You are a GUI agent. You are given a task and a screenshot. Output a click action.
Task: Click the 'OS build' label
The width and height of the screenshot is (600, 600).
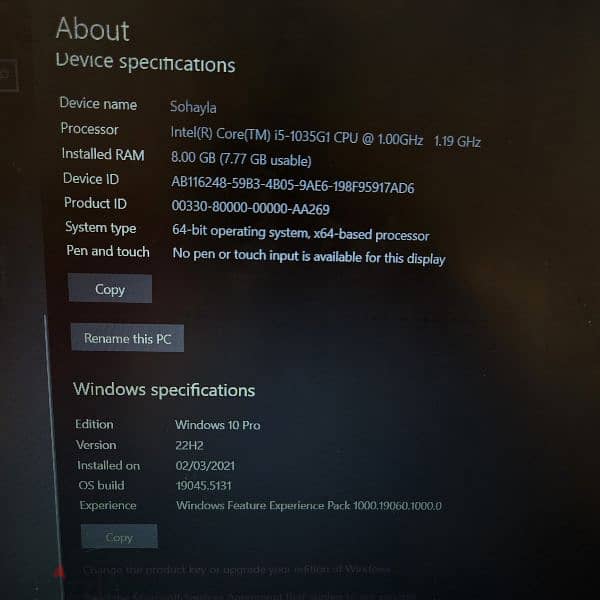pyautogui.click(x=101, y=485)
